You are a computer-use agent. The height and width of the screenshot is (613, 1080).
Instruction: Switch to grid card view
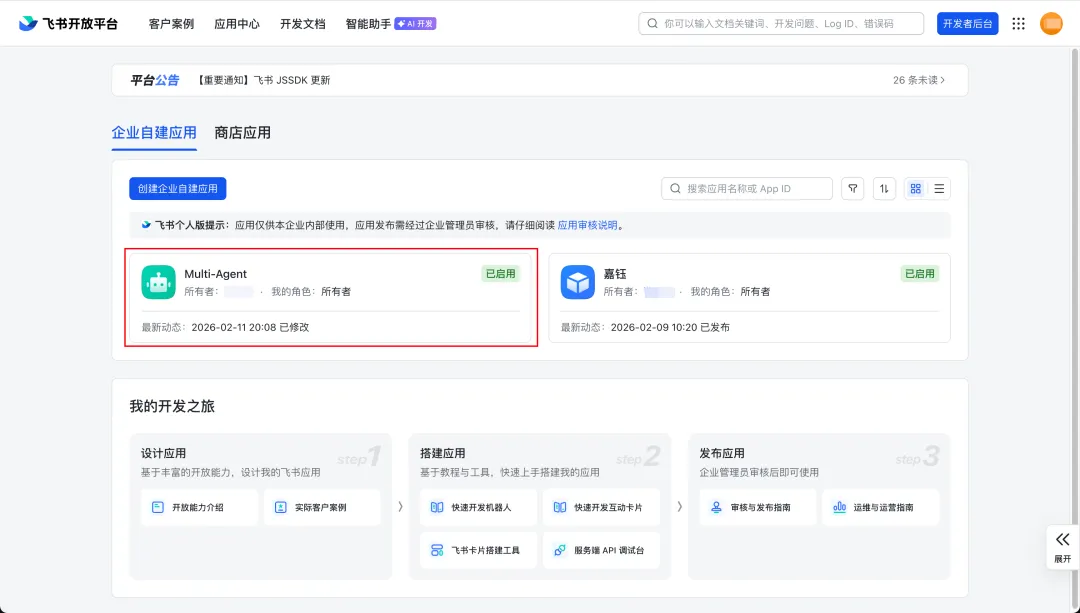915,189
